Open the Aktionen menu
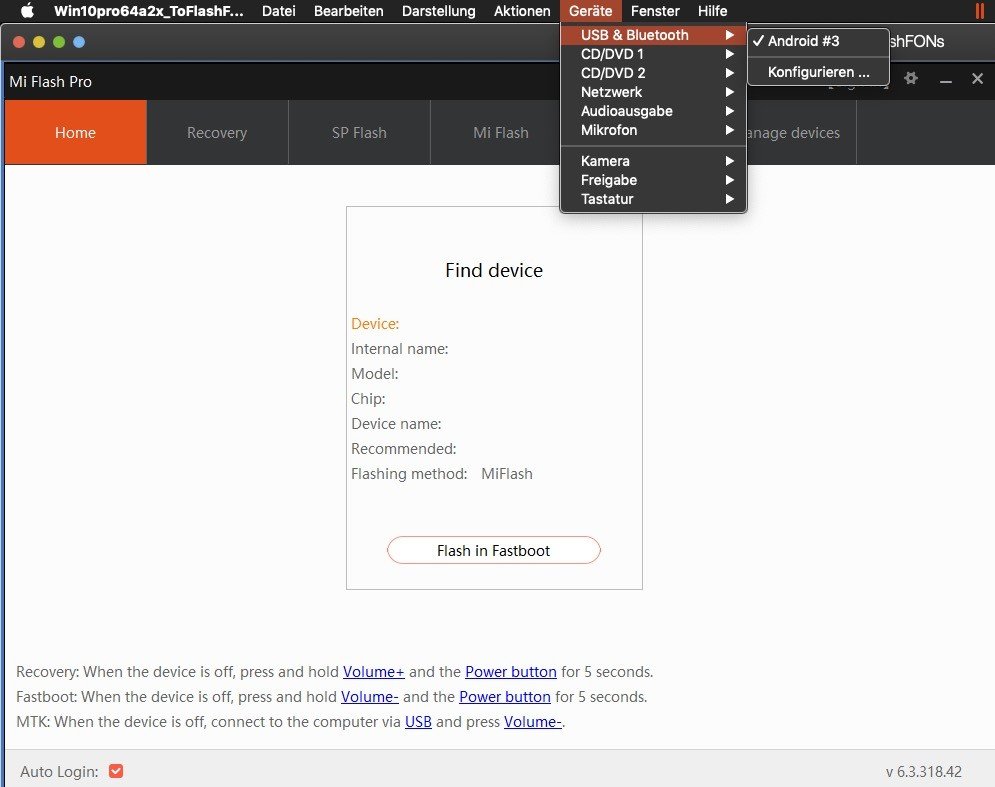This screenshot has height=787, width=995. click(x=522, y=11)
